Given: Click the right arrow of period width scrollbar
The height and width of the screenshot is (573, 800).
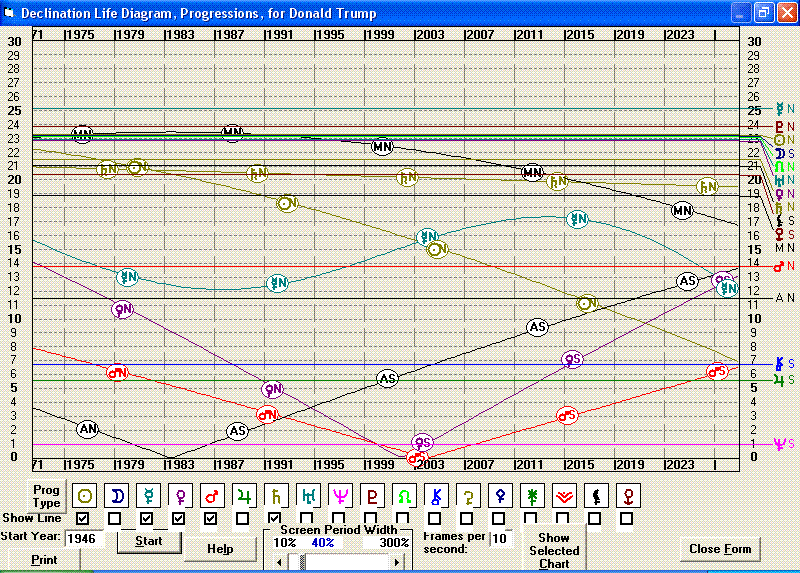Looking at the screenshot, I should 397,562.
